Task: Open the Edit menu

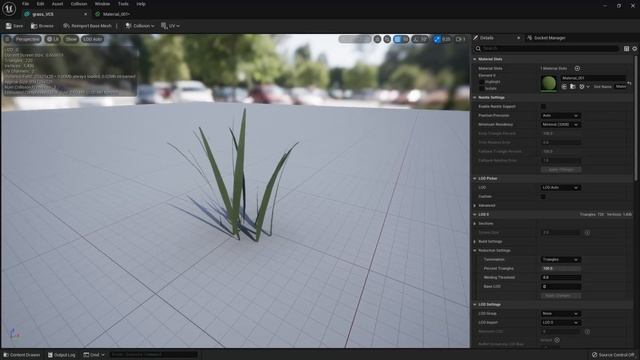Action: coord(40,4)
